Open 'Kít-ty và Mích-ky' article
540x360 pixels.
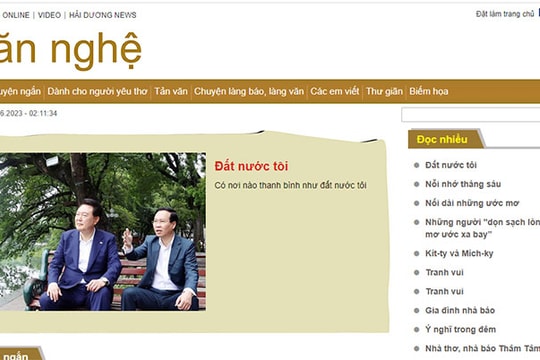pyautogui.click(x=459, y=254)
